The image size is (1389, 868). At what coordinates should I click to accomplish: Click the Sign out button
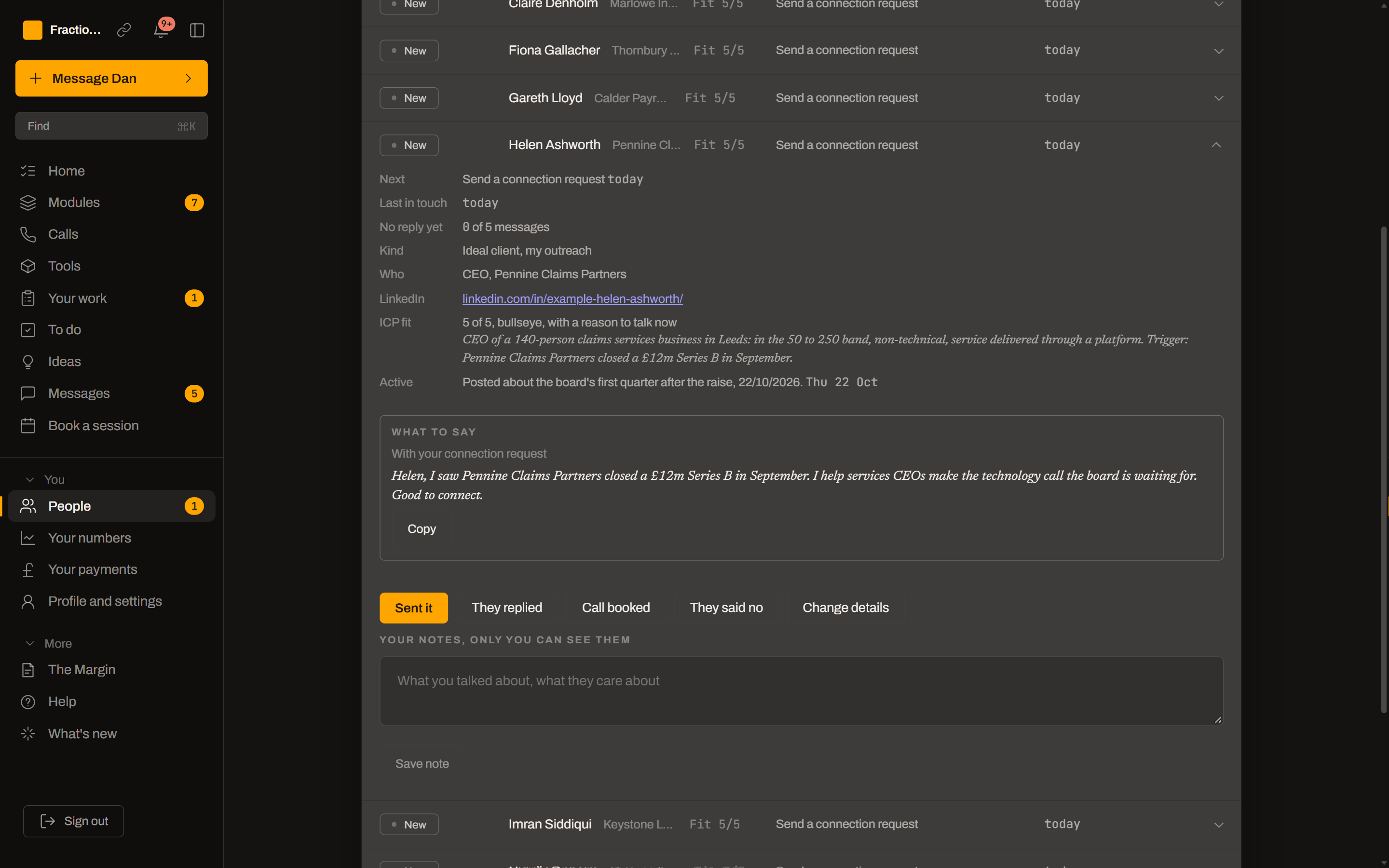(73, 821)
